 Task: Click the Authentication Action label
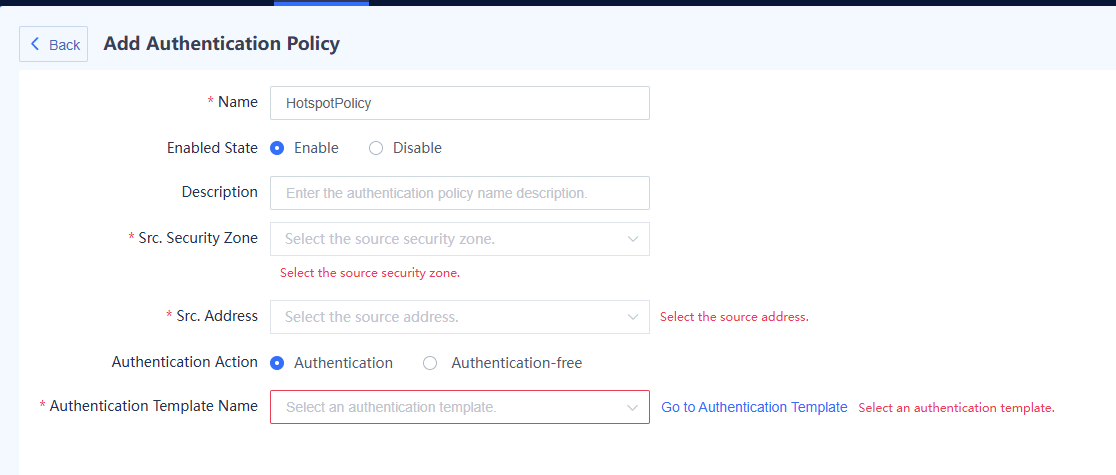point(185,362)
